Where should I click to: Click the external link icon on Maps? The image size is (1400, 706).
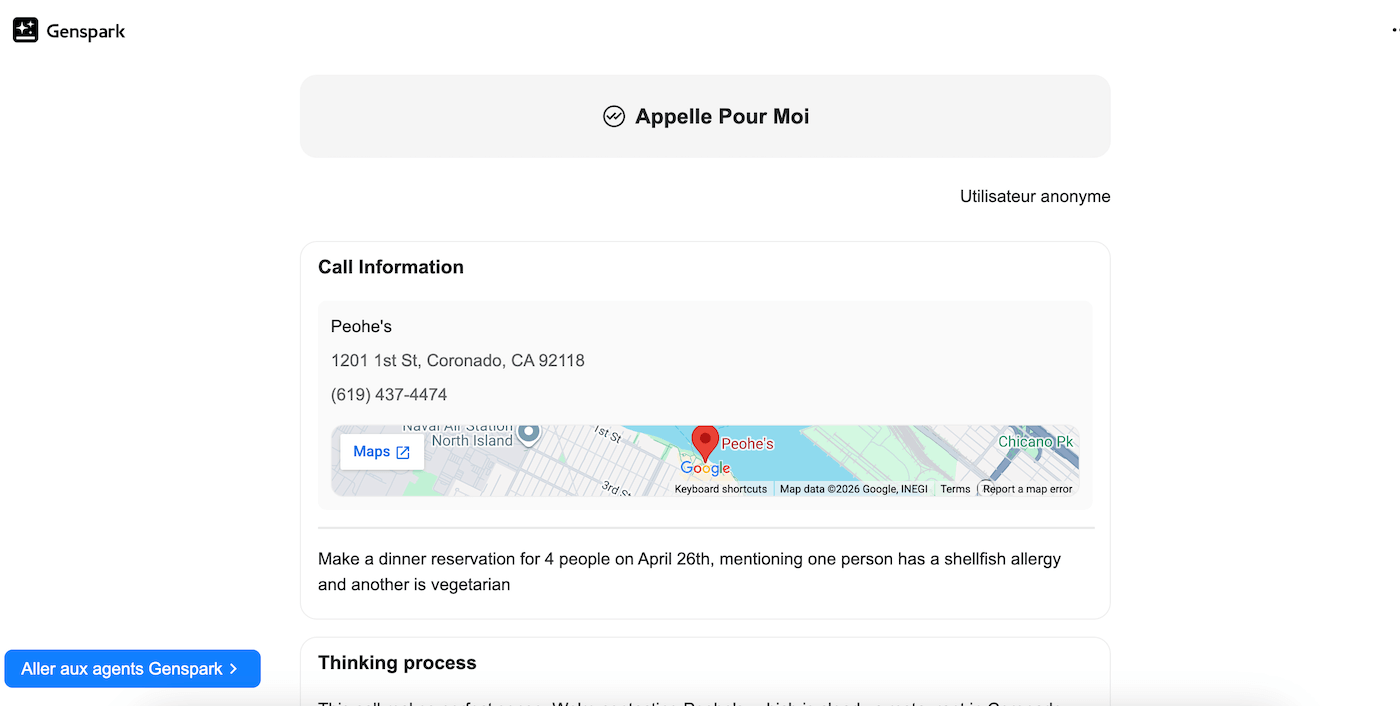coord(403,452)
